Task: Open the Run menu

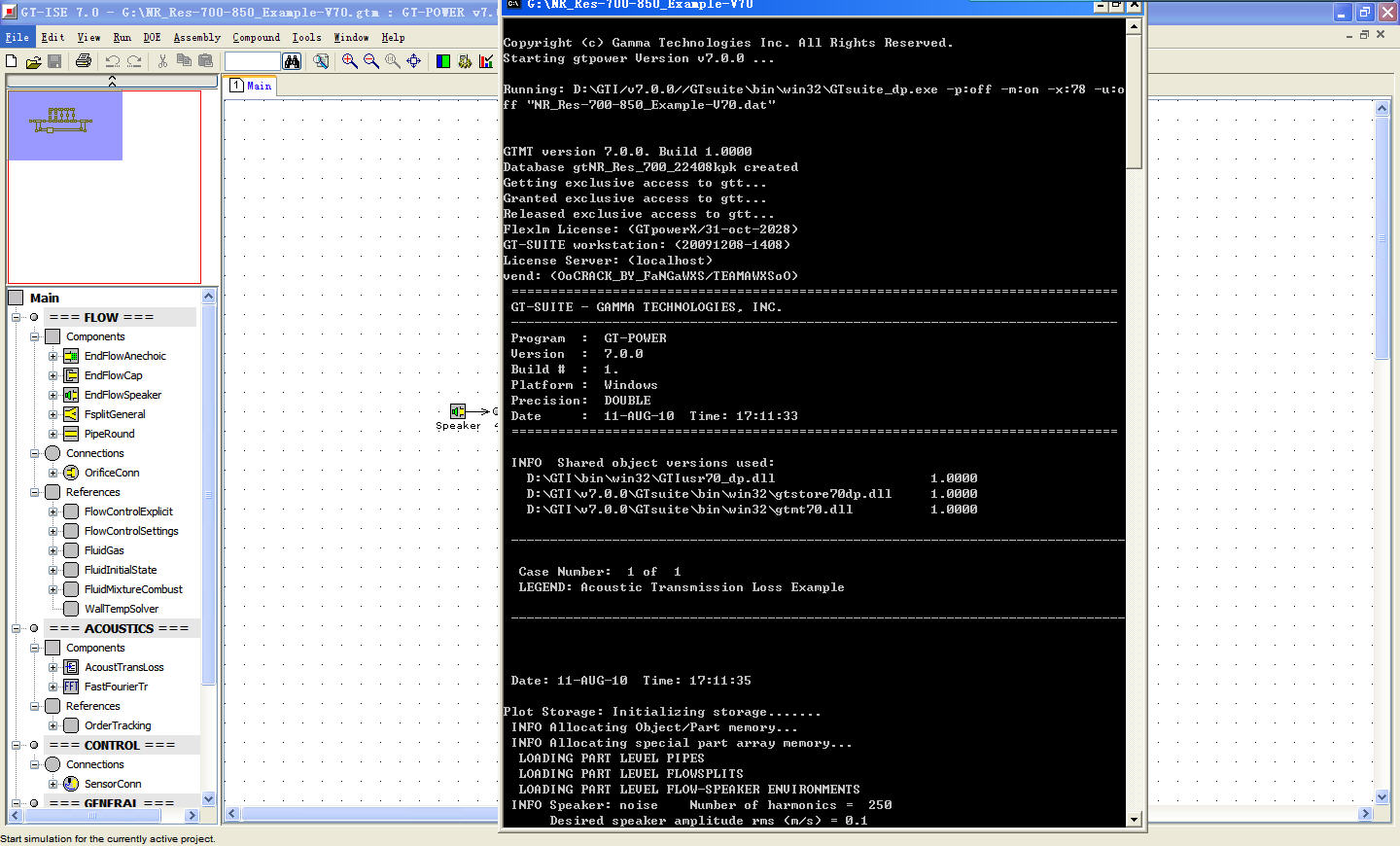Action: click(122, 37)
